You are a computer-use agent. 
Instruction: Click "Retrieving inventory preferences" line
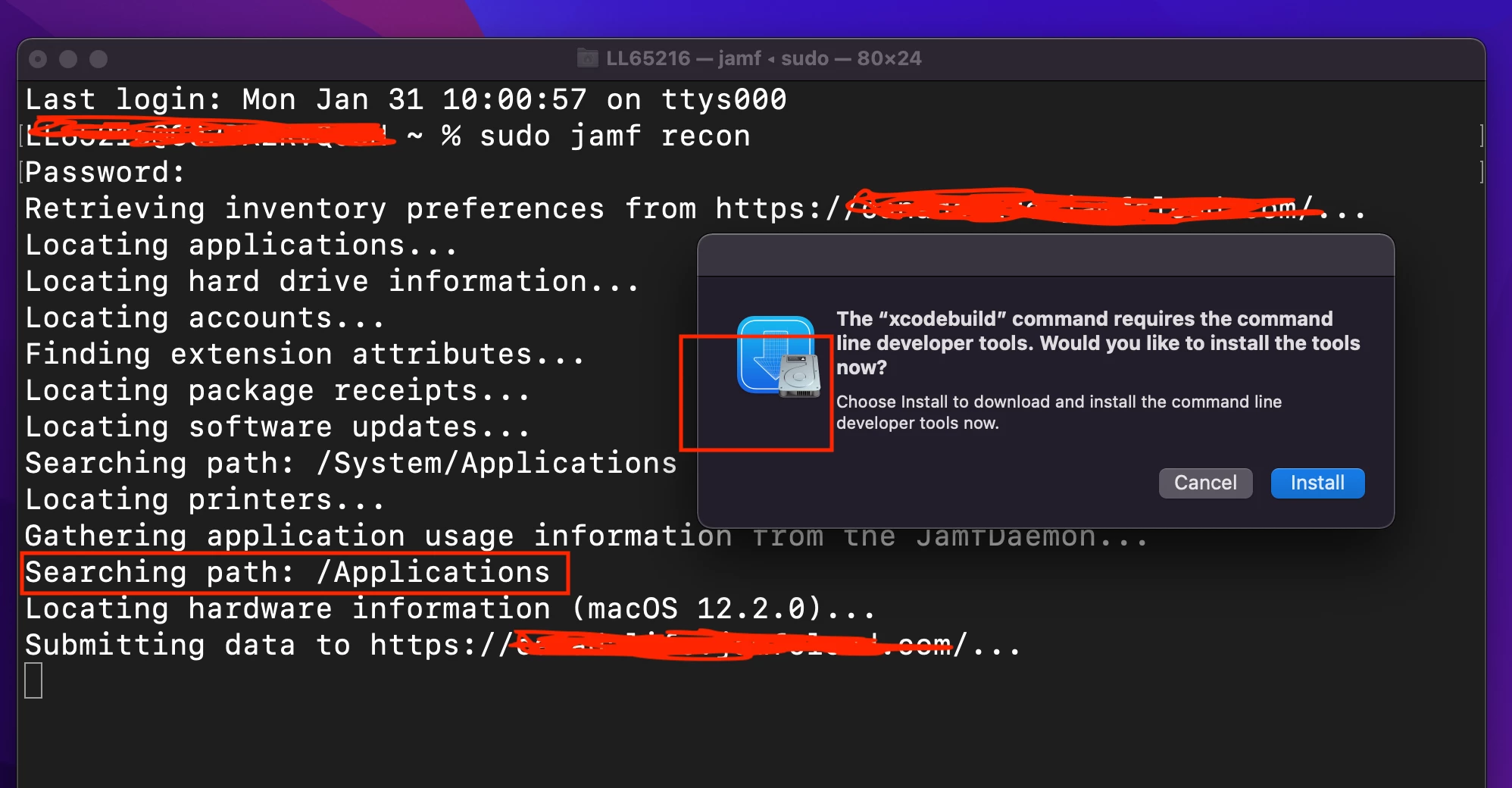point(695,209)
